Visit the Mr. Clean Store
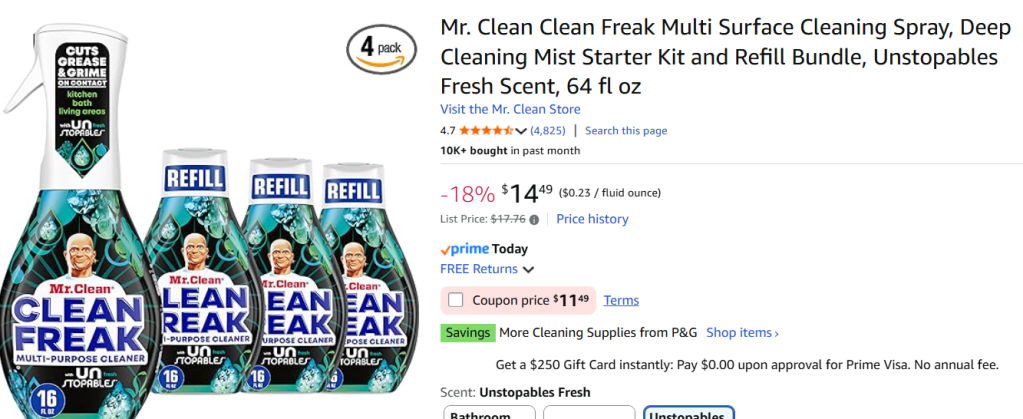Image resolution: width=1023 pixels, height=419 pixels. point(510,109)
